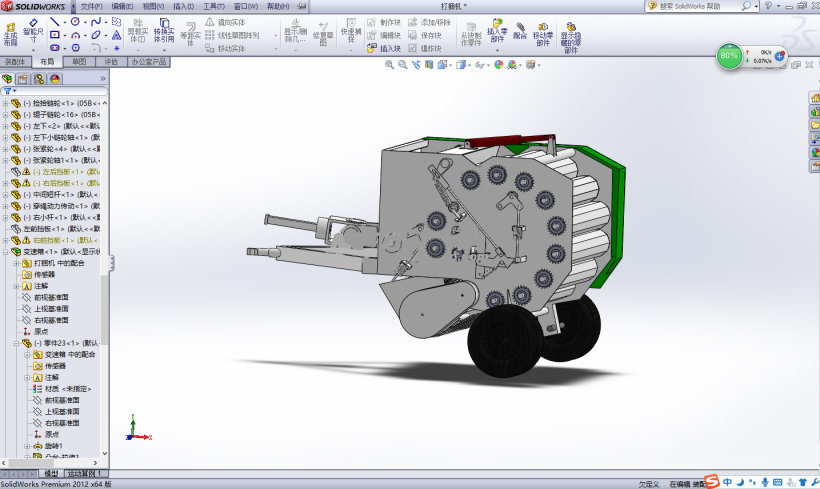Open Line tool dropdown arrow

pyautogui.click(x=64, y=22)
